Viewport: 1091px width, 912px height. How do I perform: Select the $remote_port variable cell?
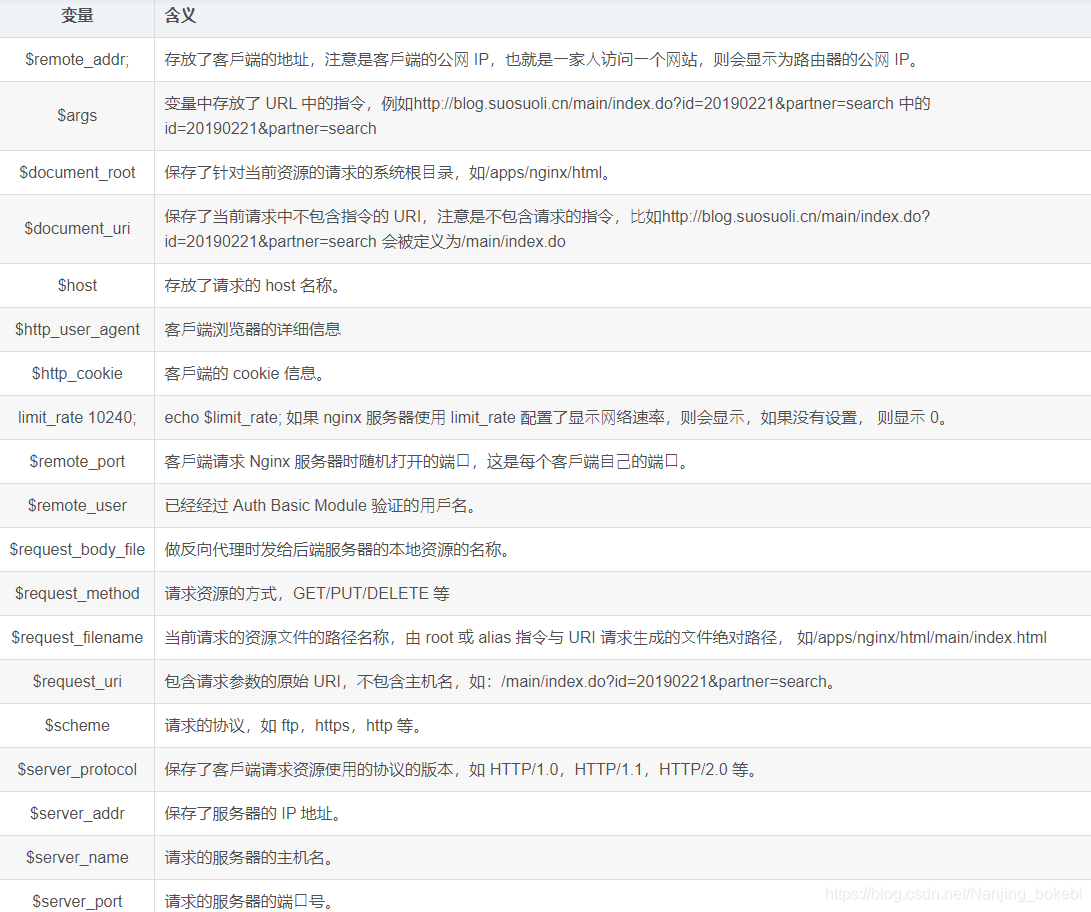77,461
